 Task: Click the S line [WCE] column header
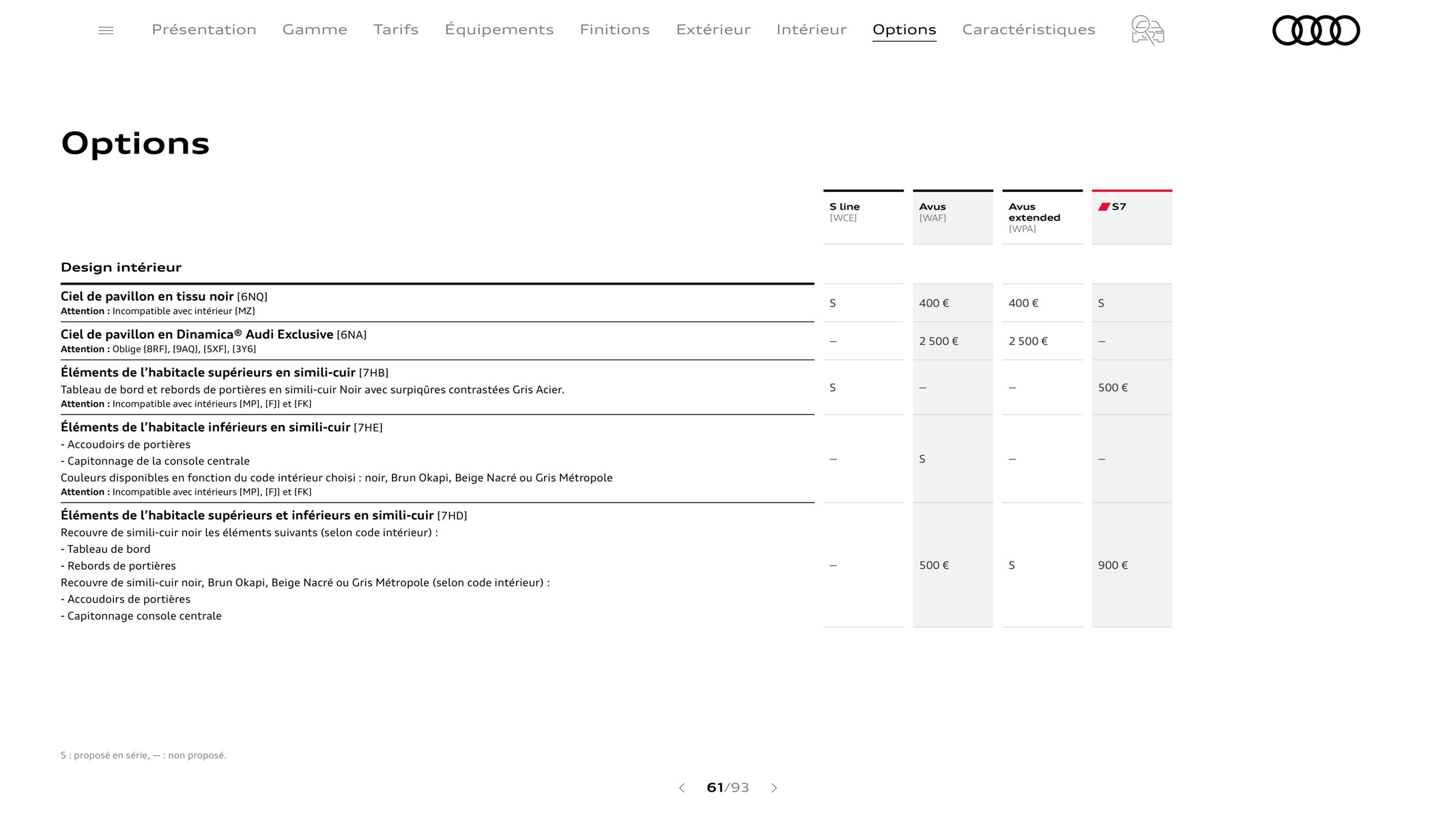(863, 217)
